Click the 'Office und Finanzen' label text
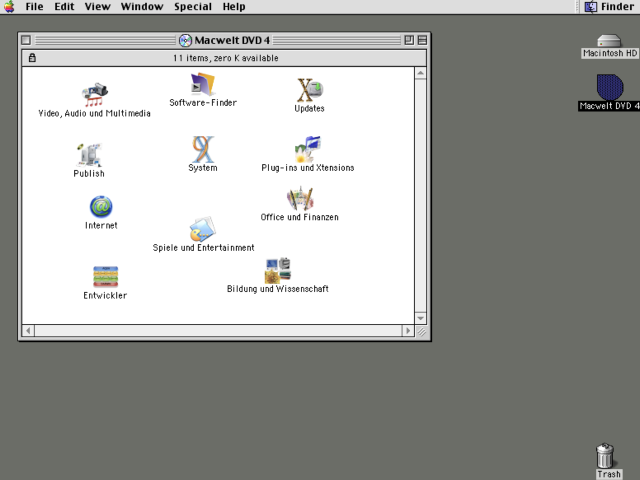Screen dimensions: 640x480 (x=300, y=217)
